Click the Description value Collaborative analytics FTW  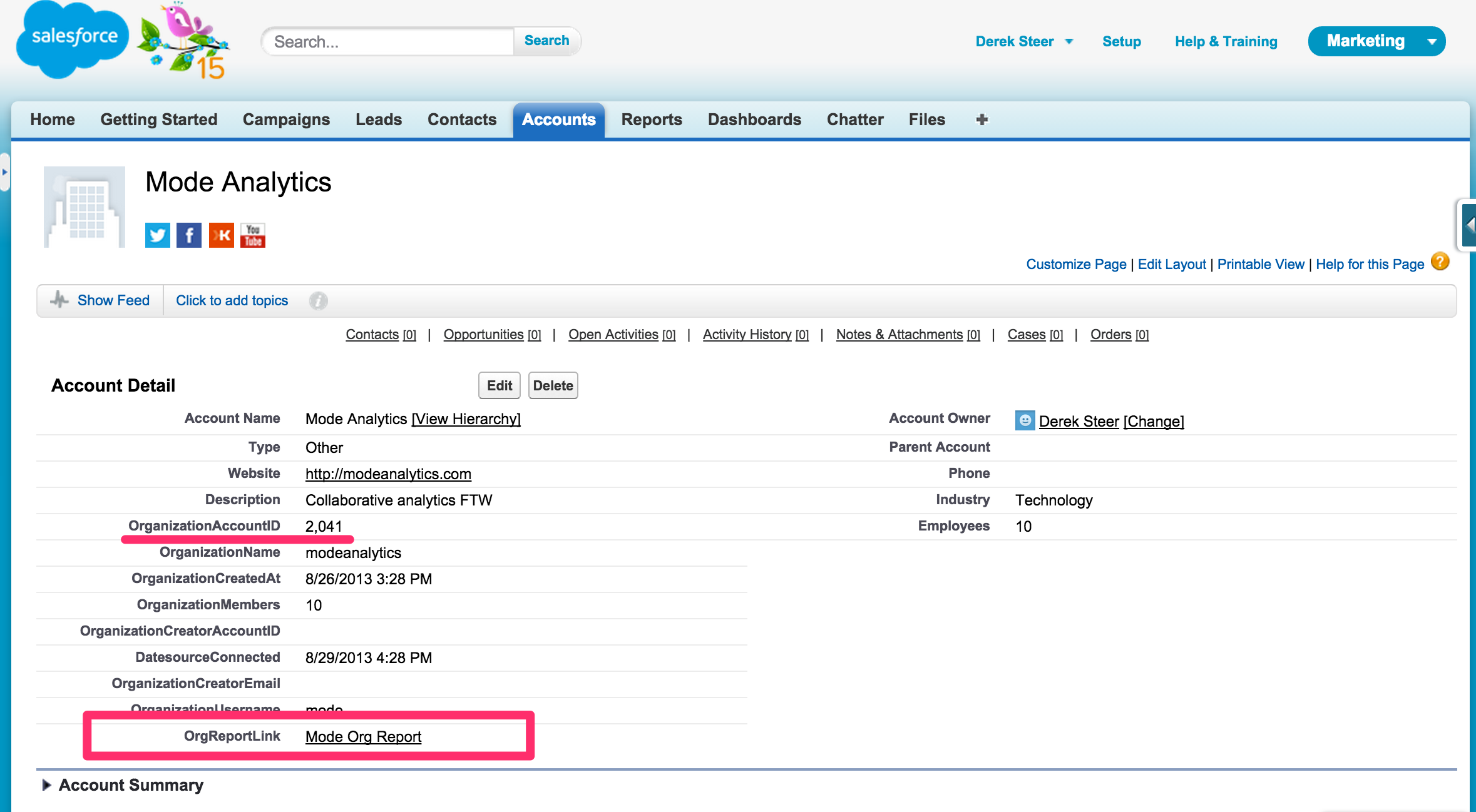tap(399, 500)
